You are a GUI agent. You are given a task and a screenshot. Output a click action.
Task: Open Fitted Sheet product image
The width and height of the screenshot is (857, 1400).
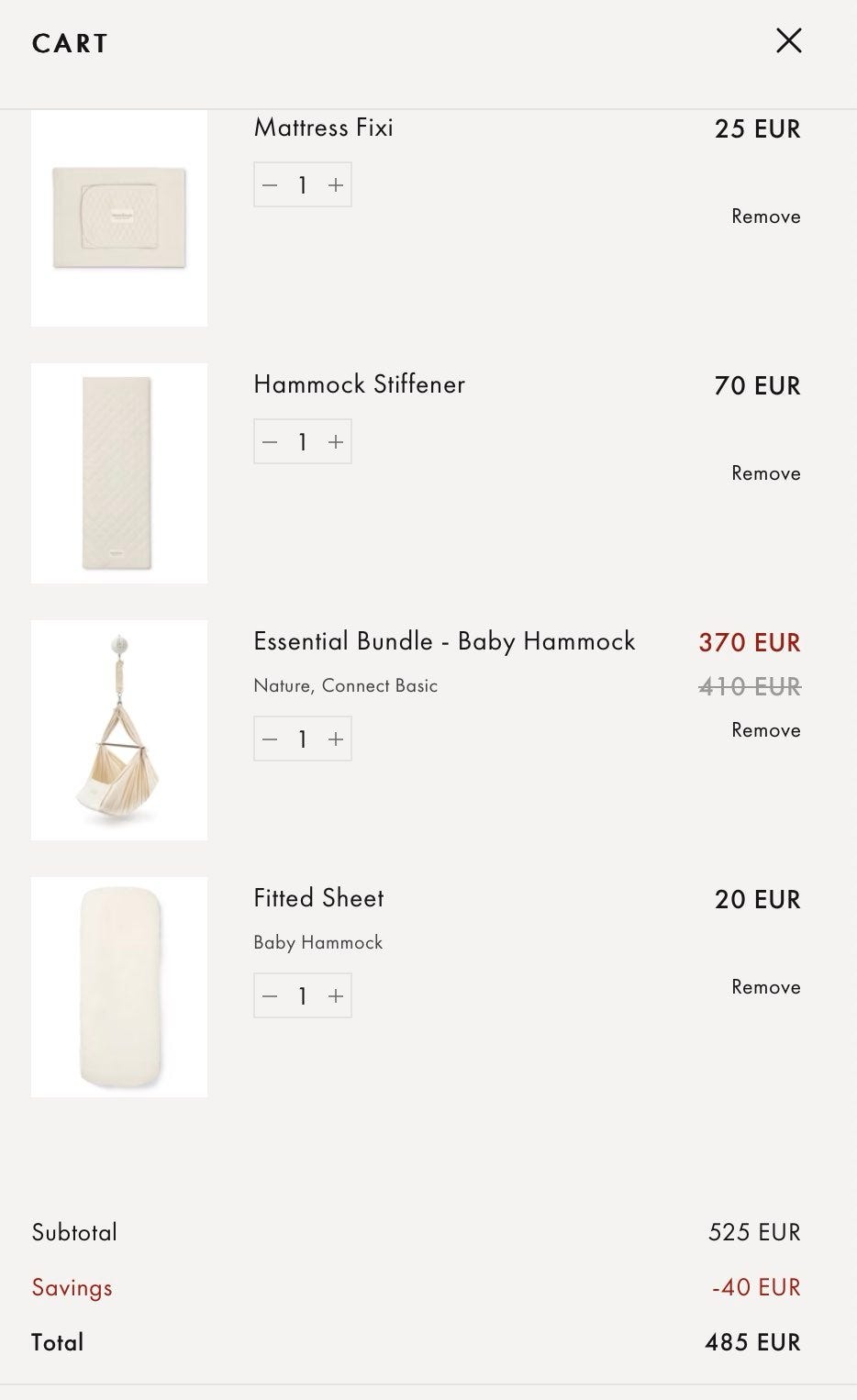(x=119, y=987)
